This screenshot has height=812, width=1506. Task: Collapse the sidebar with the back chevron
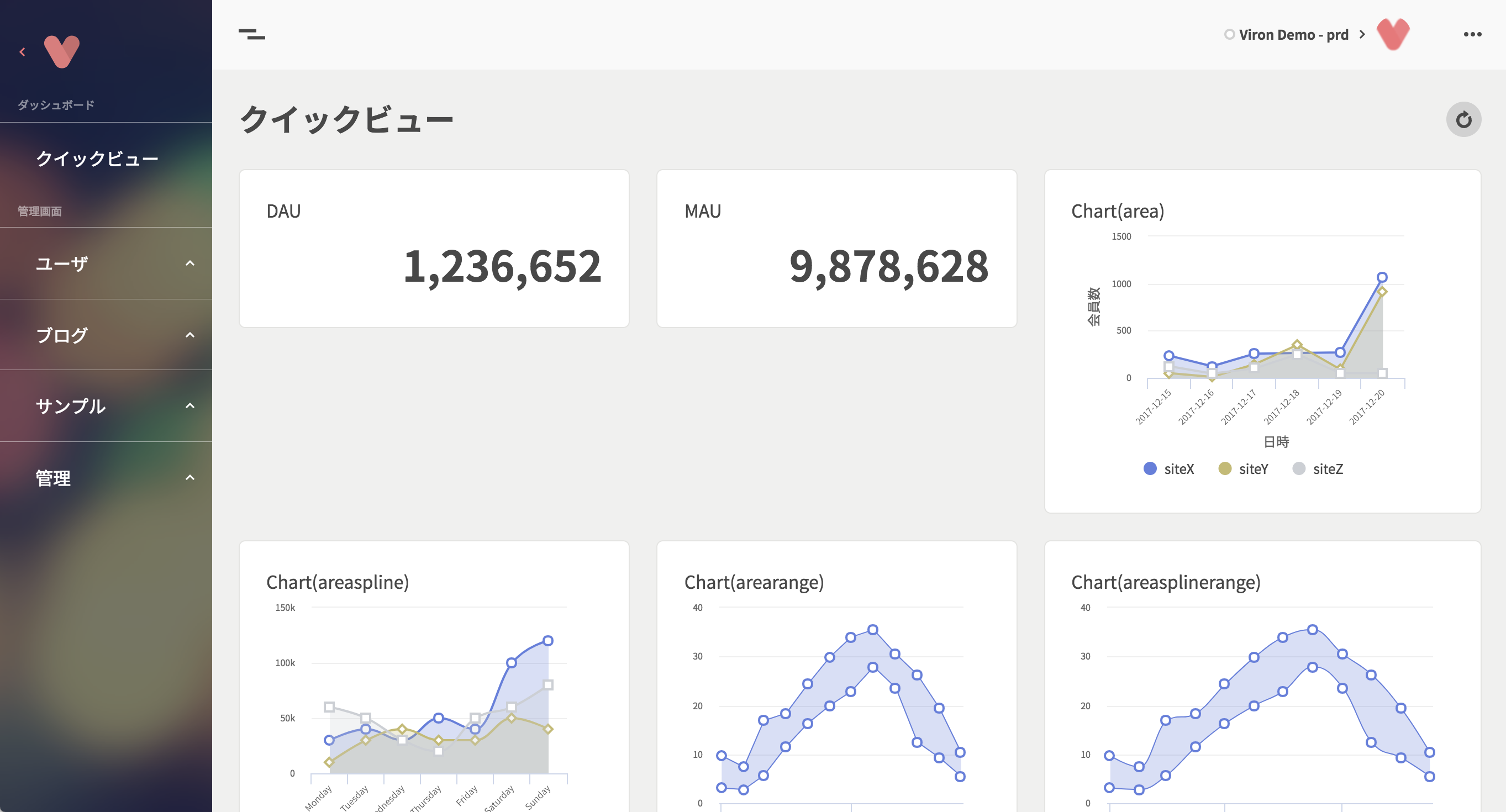pyautogui.click(x=22, y=51)
